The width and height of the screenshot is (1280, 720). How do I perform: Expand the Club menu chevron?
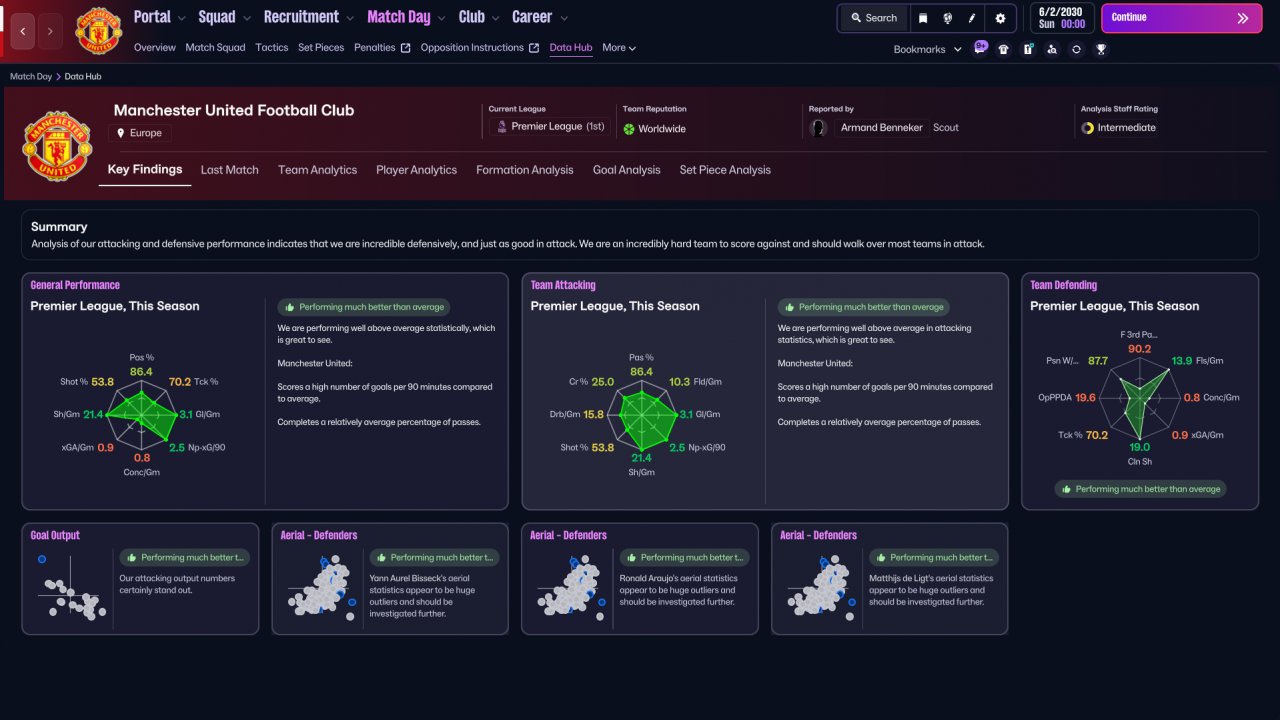(x=495, y=18)
